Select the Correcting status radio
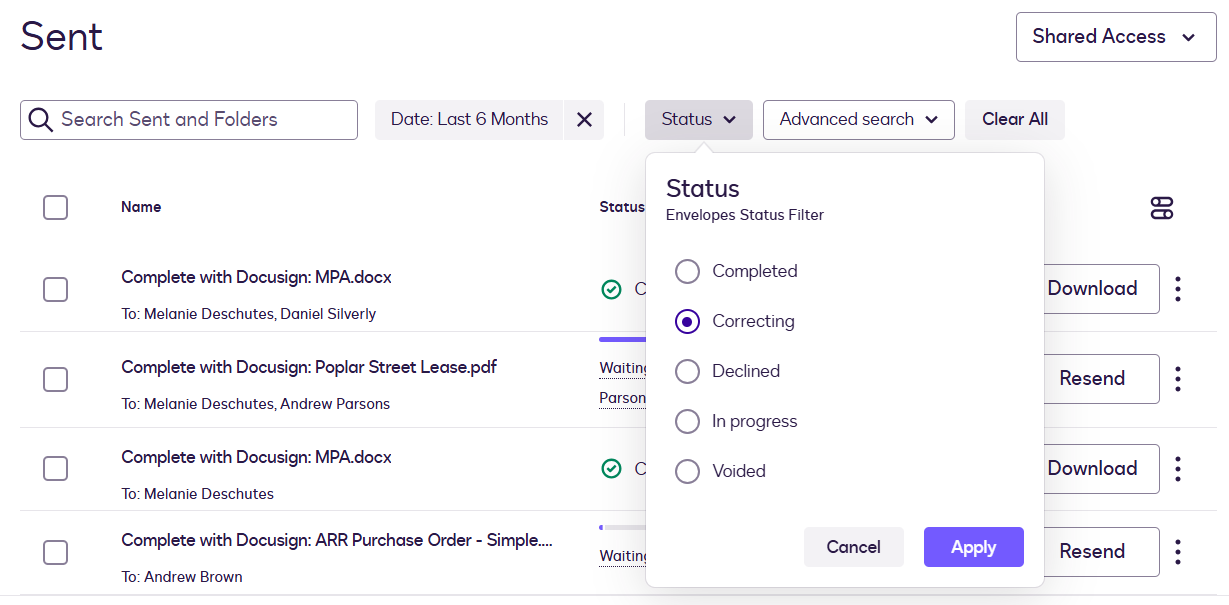The height and width of the screenshot is (605, 1229). pos(687,321)
